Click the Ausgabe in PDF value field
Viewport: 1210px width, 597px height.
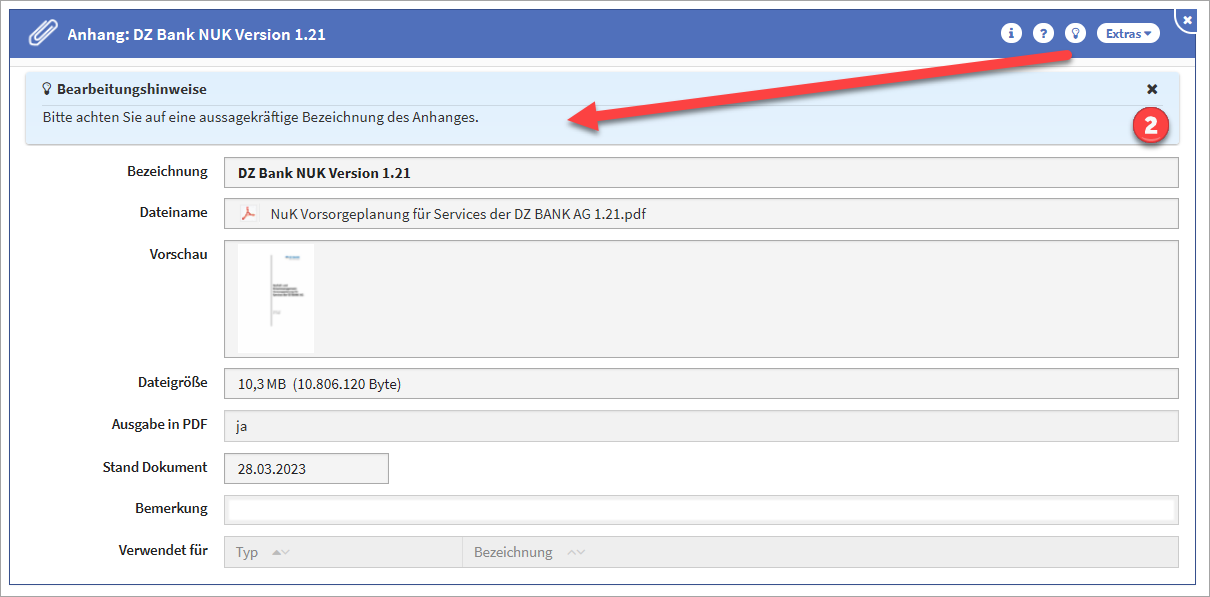click(700, 426)
